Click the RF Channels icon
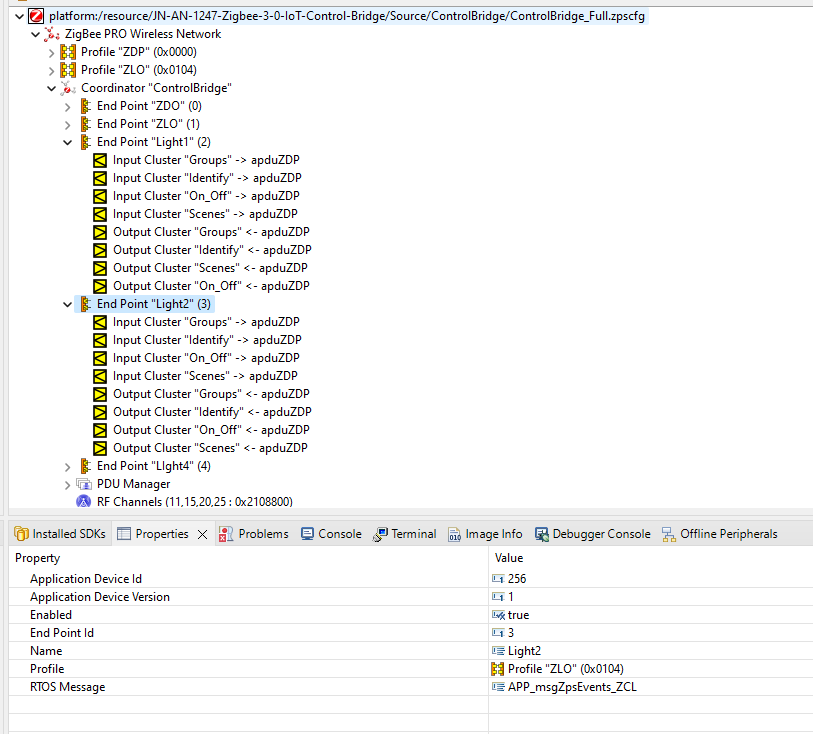813x734 pixels. pyautogui.click(x=83, y=502)
